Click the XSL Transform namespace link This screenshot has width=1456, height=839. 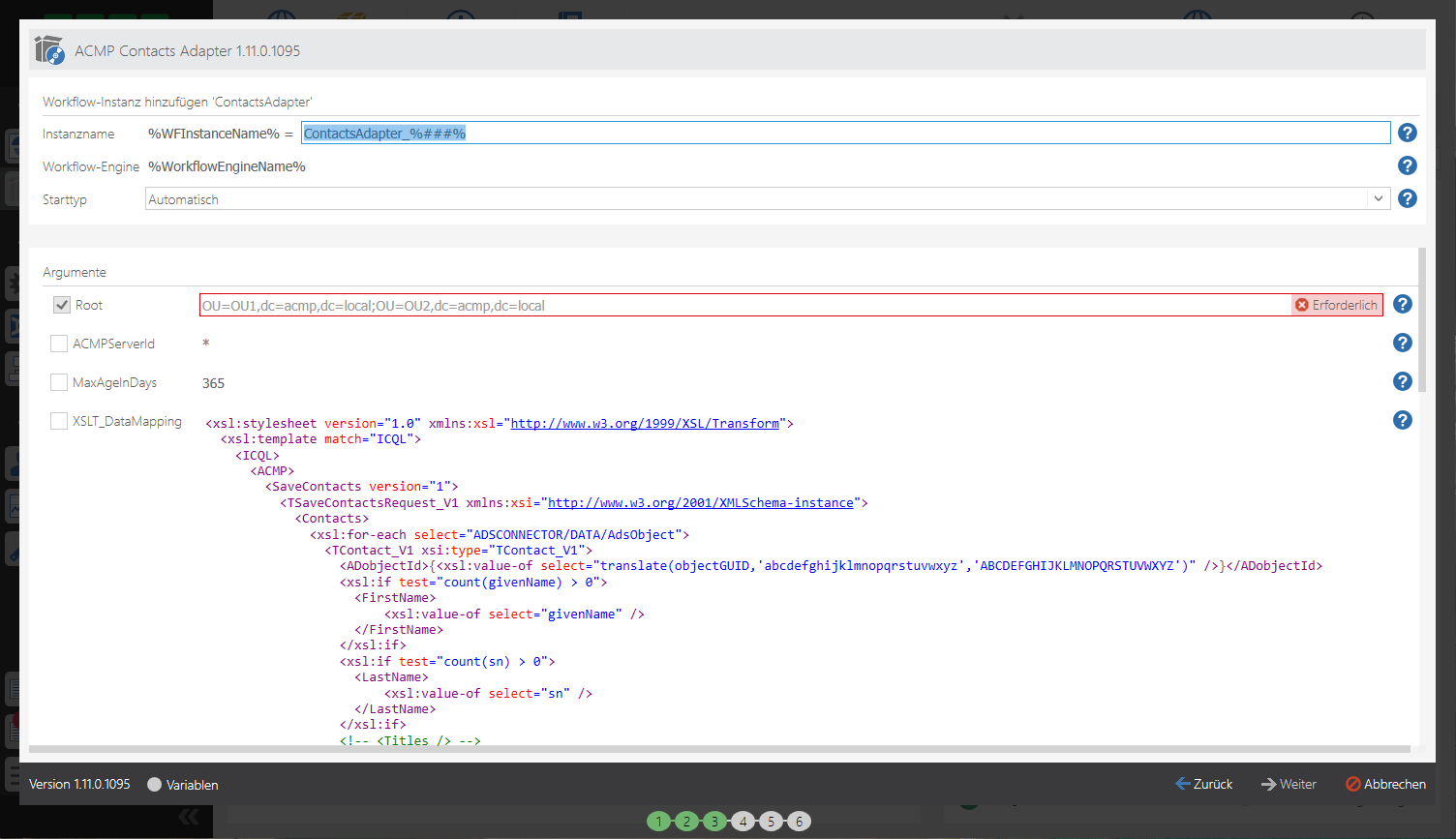(x=645, y=423)
